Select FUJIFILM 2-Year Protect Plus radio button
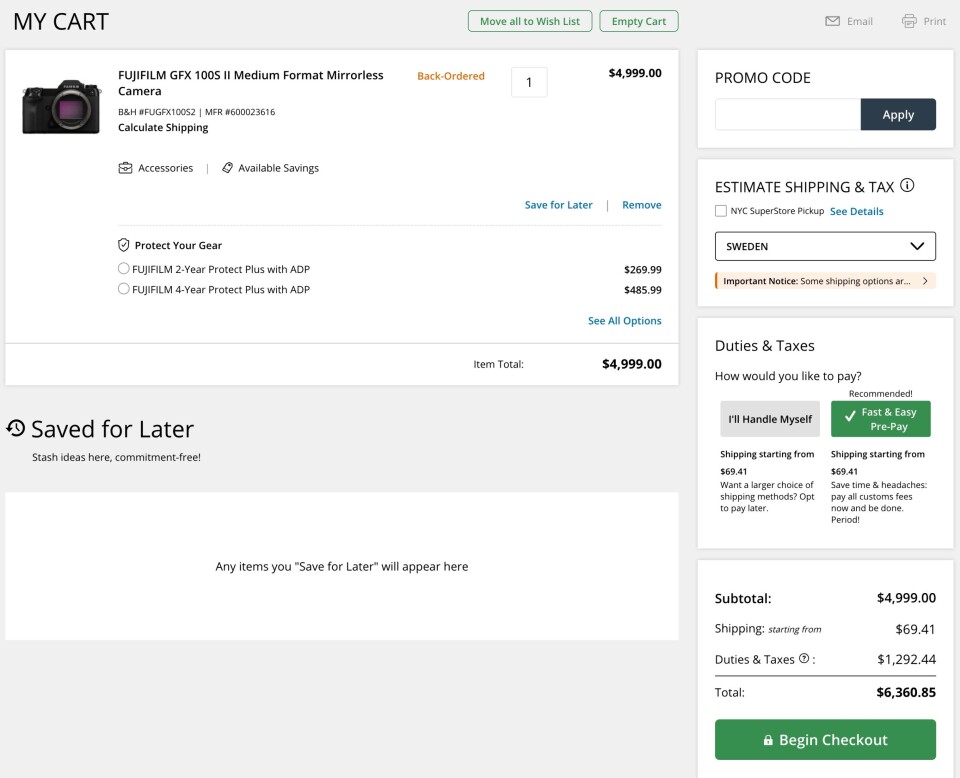Screen dimensions: 960x778 [124, 269]
